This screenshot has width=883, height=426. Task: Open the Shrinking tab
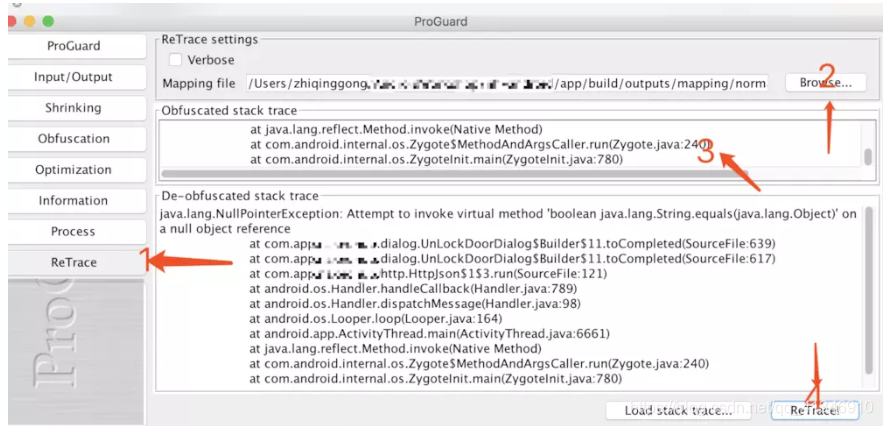click(x=74, y=108)
